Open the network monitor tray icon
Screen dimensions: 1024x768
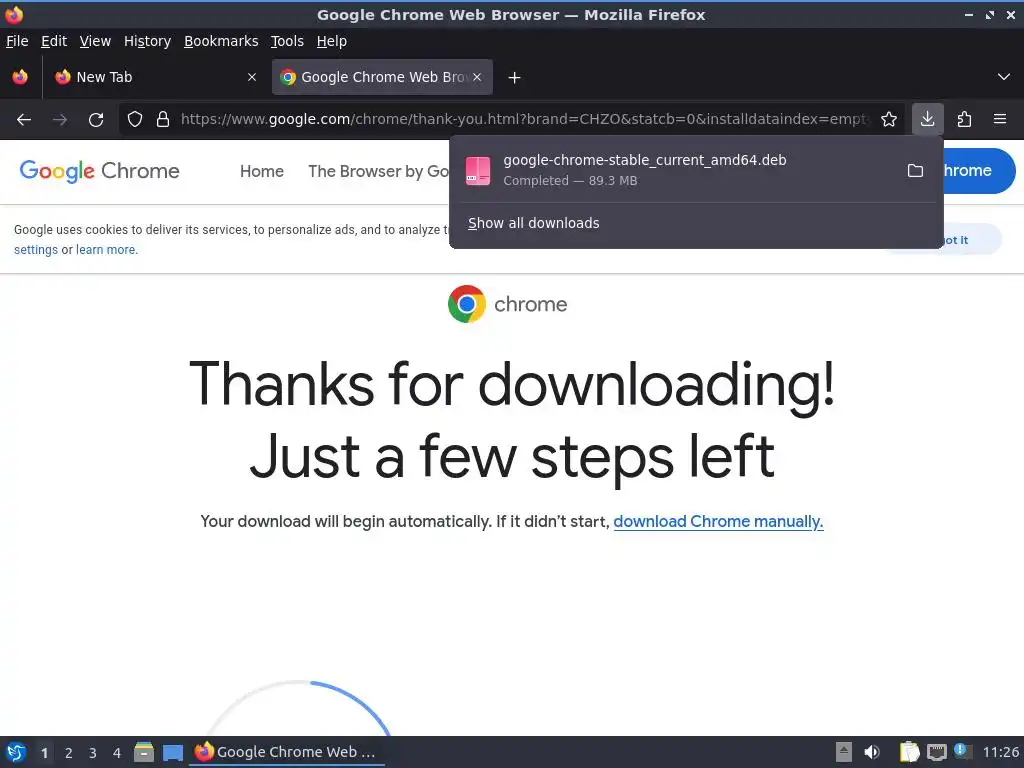click(936, 752)
